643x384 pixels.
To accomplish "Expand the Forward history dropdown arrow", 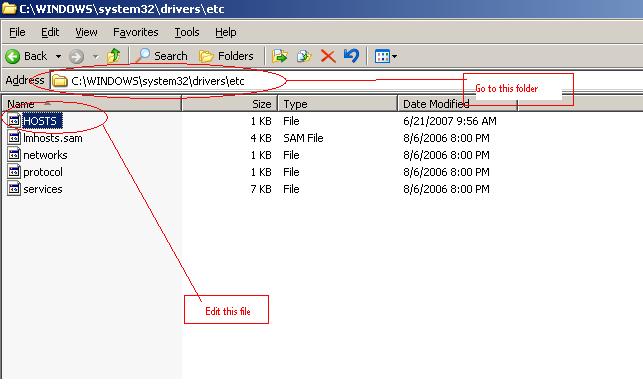I will pyautogui.click(x=96, y=56).
